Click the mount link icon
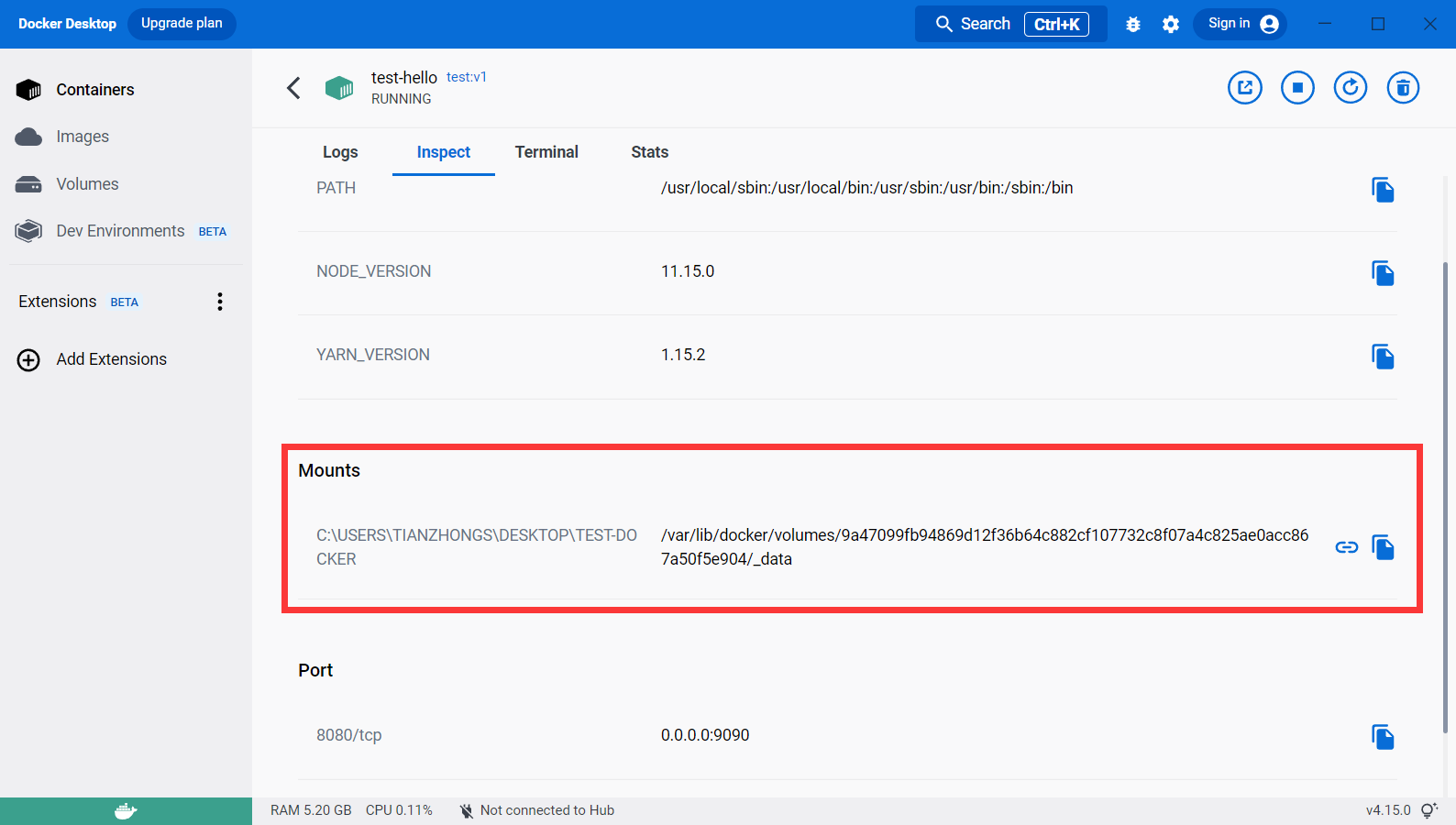Screen dimensions: 1456x825 pos(1346,547)
